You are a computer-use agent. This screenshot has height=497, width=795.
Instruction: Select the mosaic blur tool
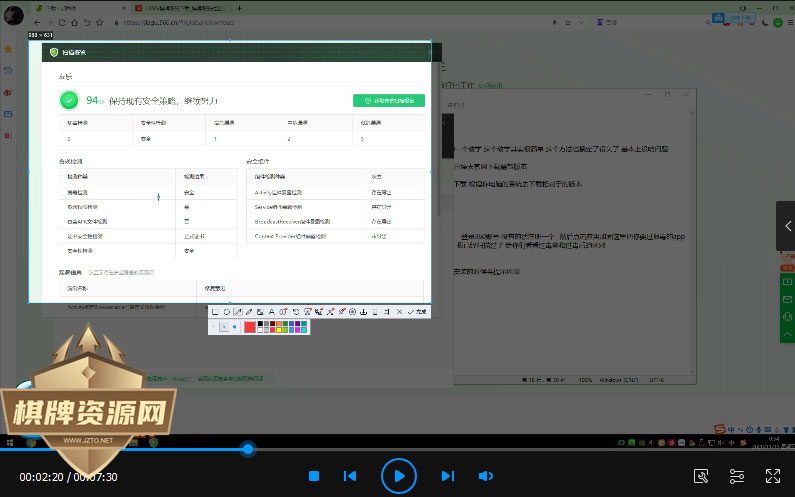tap(260, 312)
